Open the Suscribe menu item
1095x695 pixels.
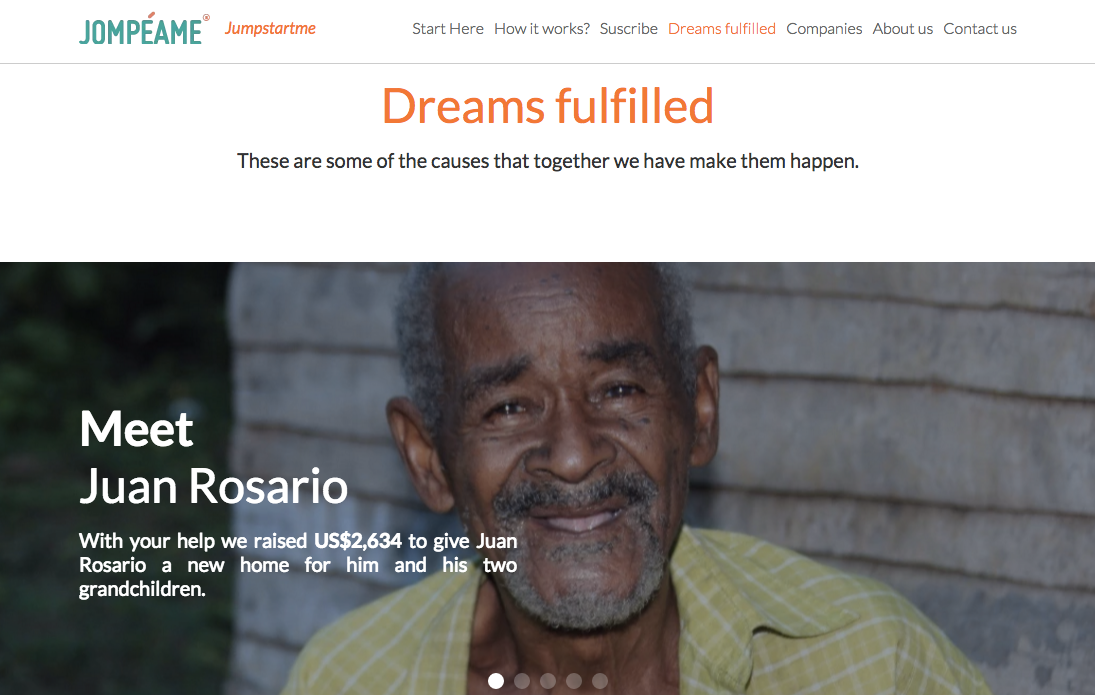tap(629, 29)
